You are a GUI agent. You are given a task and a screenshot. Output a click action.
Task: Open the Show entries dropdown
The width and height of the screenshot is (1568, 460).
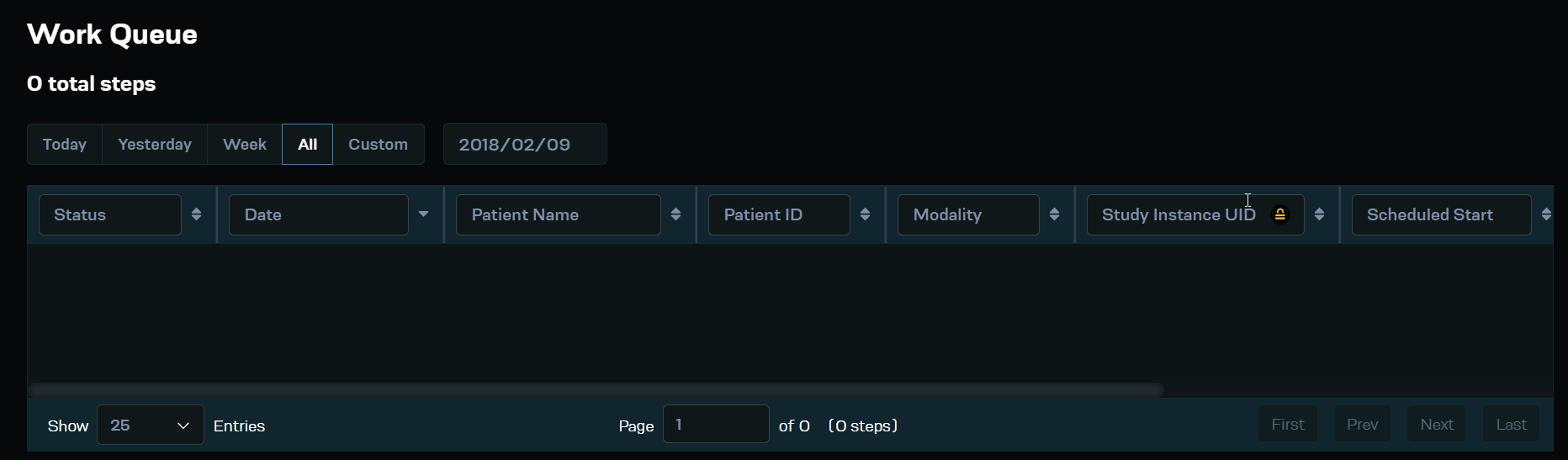click(150, 426)
